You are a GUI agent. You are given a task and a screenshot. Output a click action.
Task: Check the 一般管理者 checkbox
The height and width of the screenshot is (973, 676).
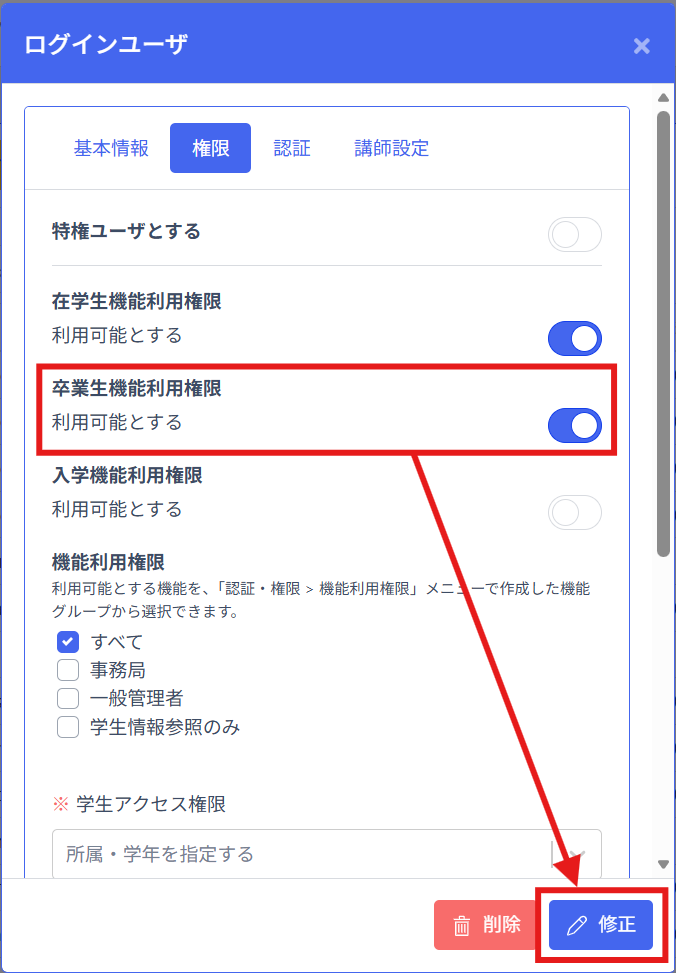pyautogui.click(x=68, y=698)
